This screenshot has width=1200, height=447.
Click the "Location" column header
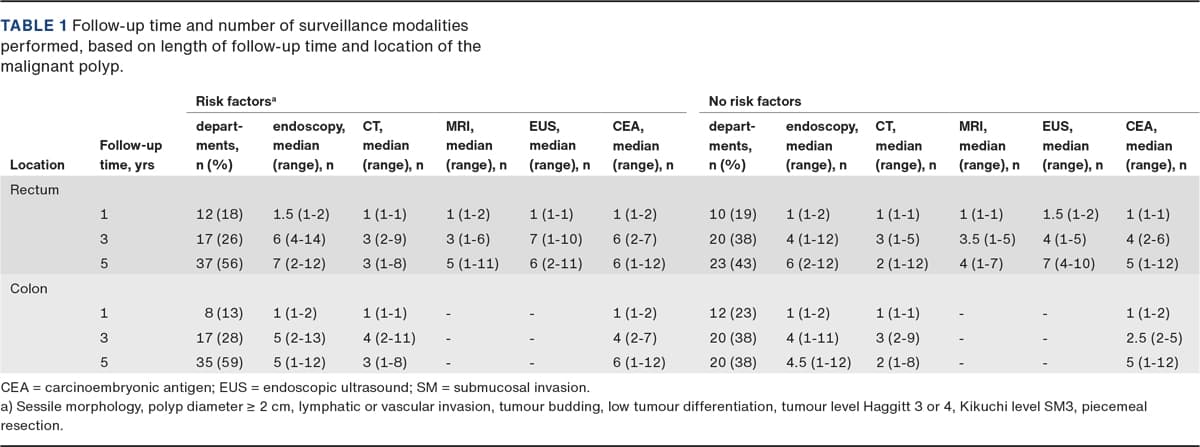click(x=37, y=164)
